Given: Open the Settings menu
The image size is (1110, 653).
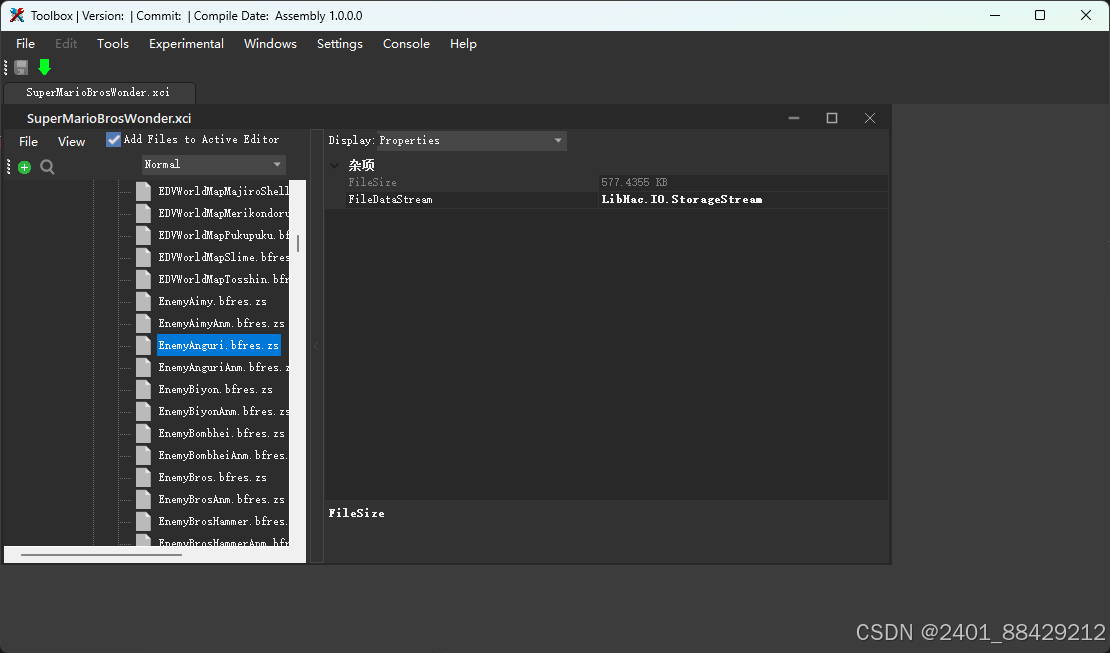Looking at the screenshot, I should (x=340, y=44).
